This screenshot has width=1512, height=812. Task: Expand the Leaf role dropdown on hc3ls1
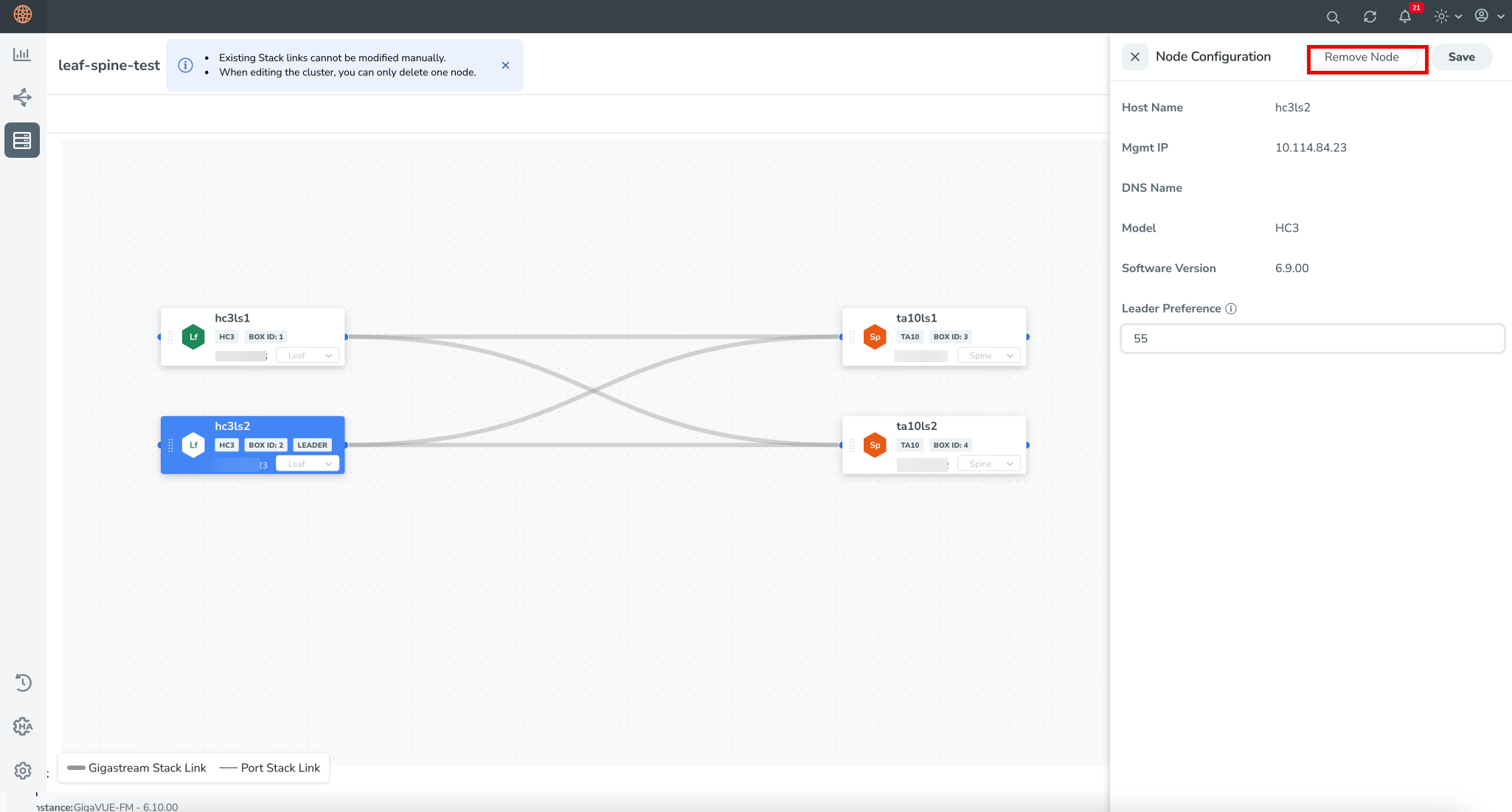[x=308, y=355]
